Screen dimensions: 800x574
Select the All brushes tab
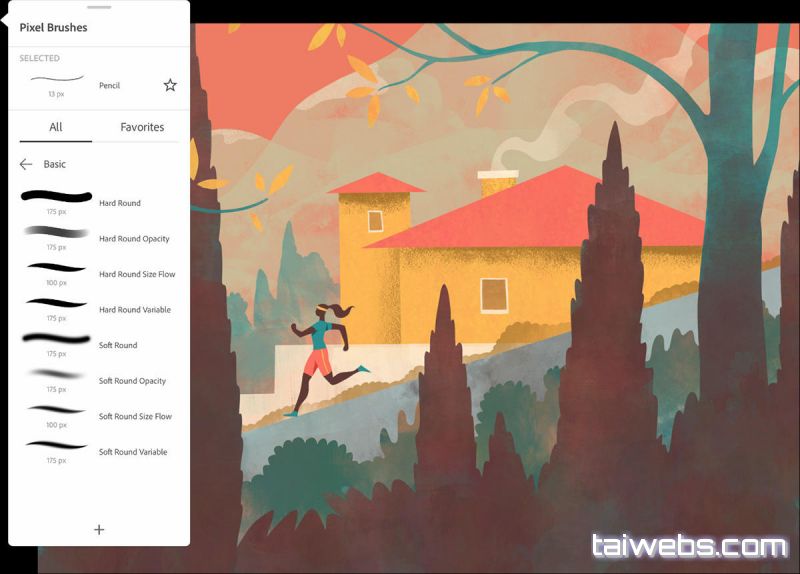pos(56,127)
